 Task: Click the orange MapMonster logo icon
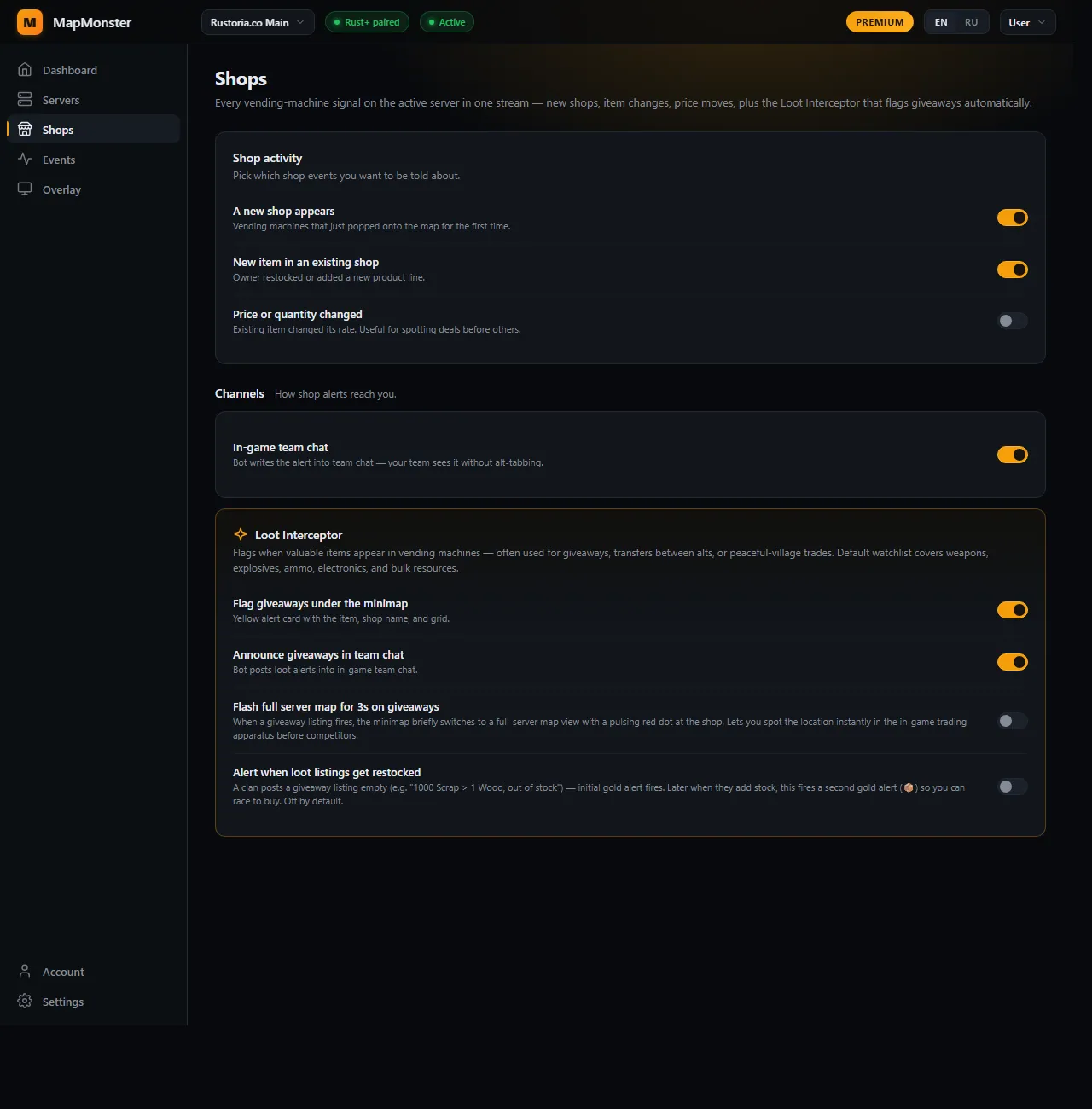(x=30, y=22)
